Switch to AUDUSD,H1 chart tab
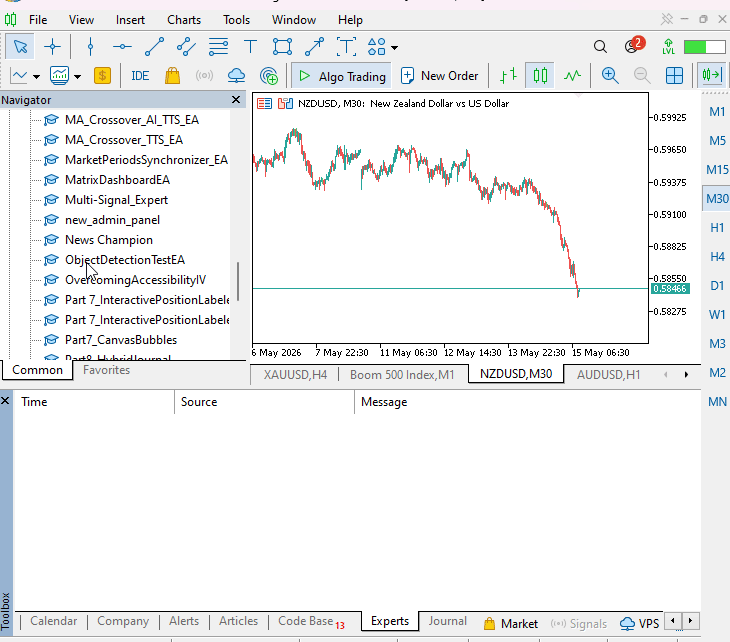 (608, 375)
